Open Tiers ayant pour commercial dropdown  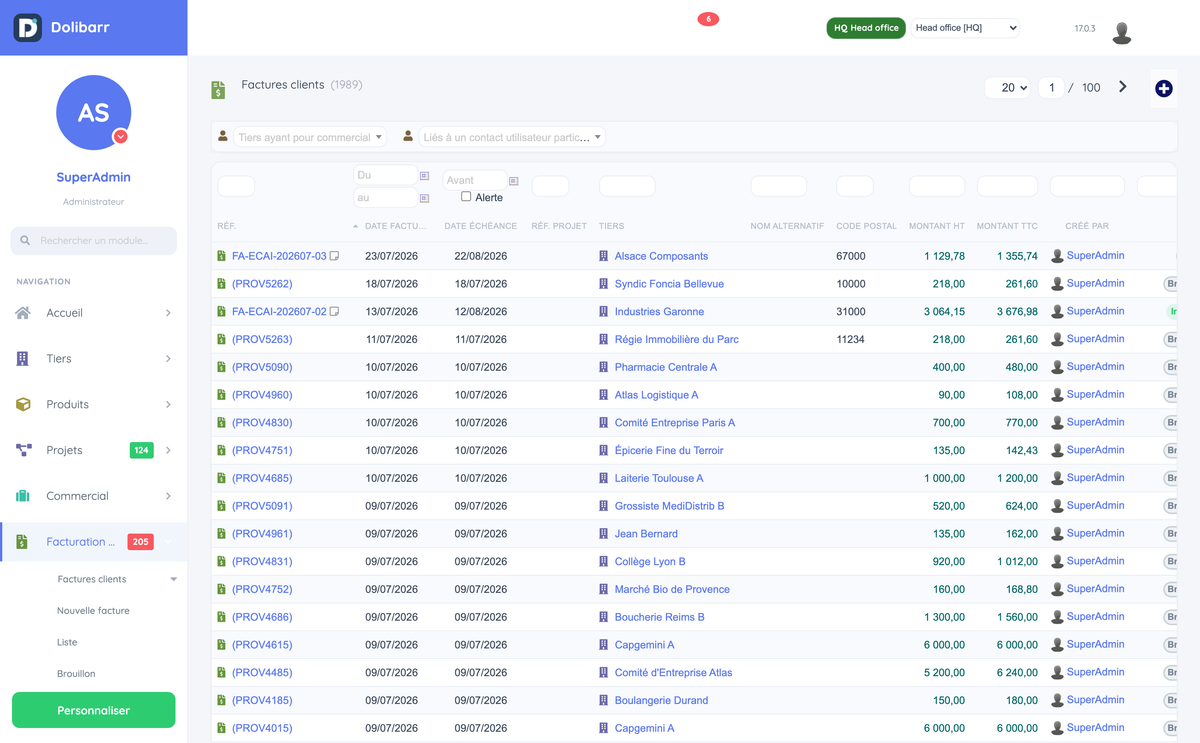(311, 137)
